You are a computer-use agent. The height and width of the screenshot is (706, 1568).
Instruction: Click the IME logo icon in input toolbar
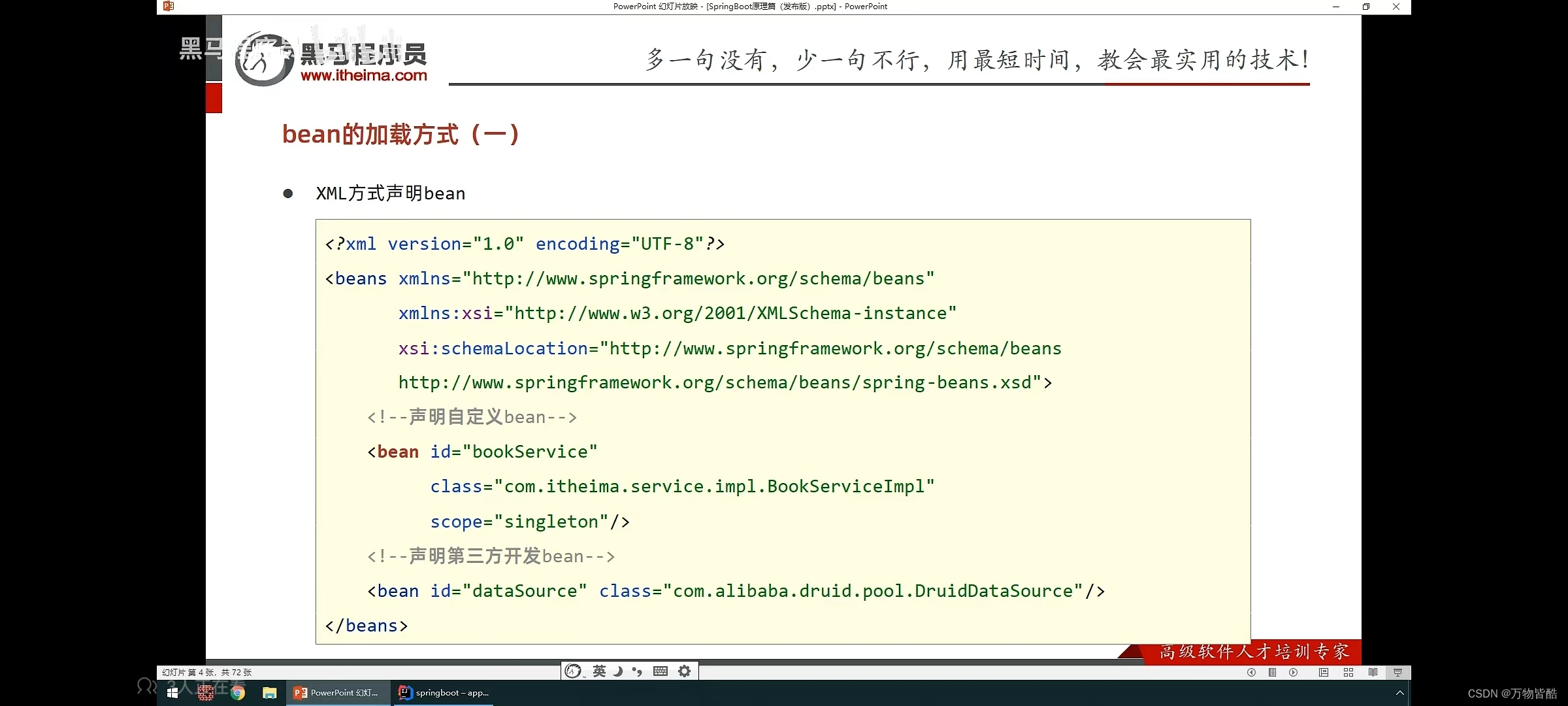(x=573, y=671)
